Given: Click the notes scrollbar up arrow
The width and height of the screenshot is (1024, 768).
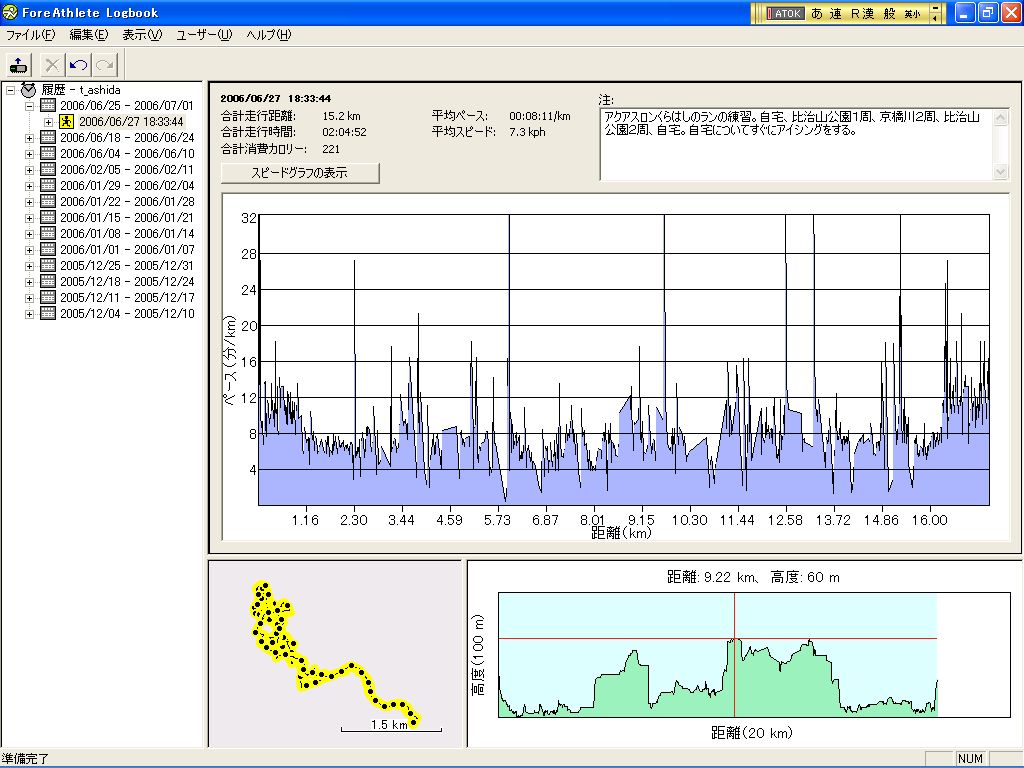Looking at the screenshot, I should pyautogui.click(x=1000, y=118).
